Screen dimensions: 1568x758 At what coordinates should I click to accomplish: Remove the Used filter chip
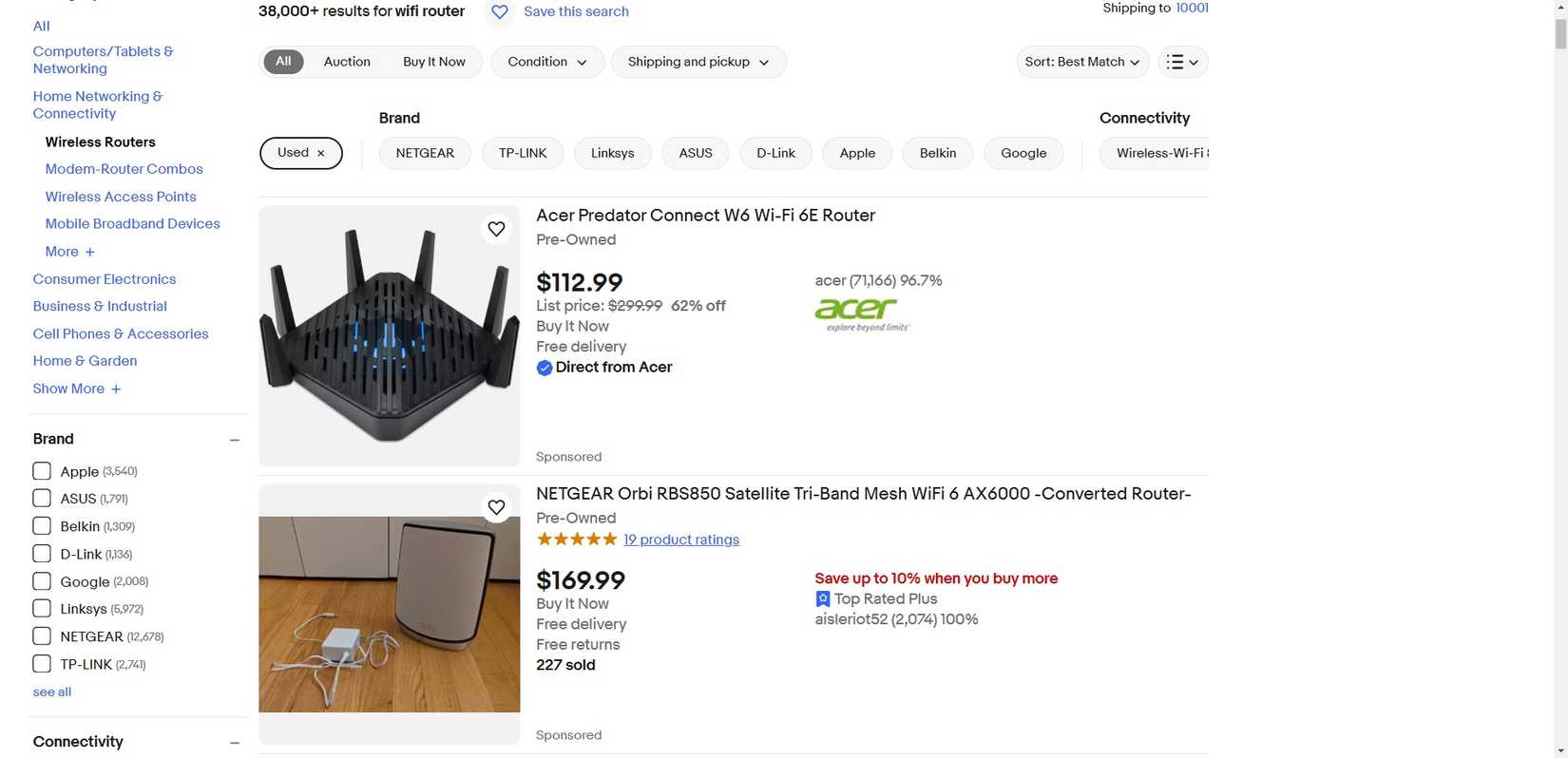tap(321, 152)
